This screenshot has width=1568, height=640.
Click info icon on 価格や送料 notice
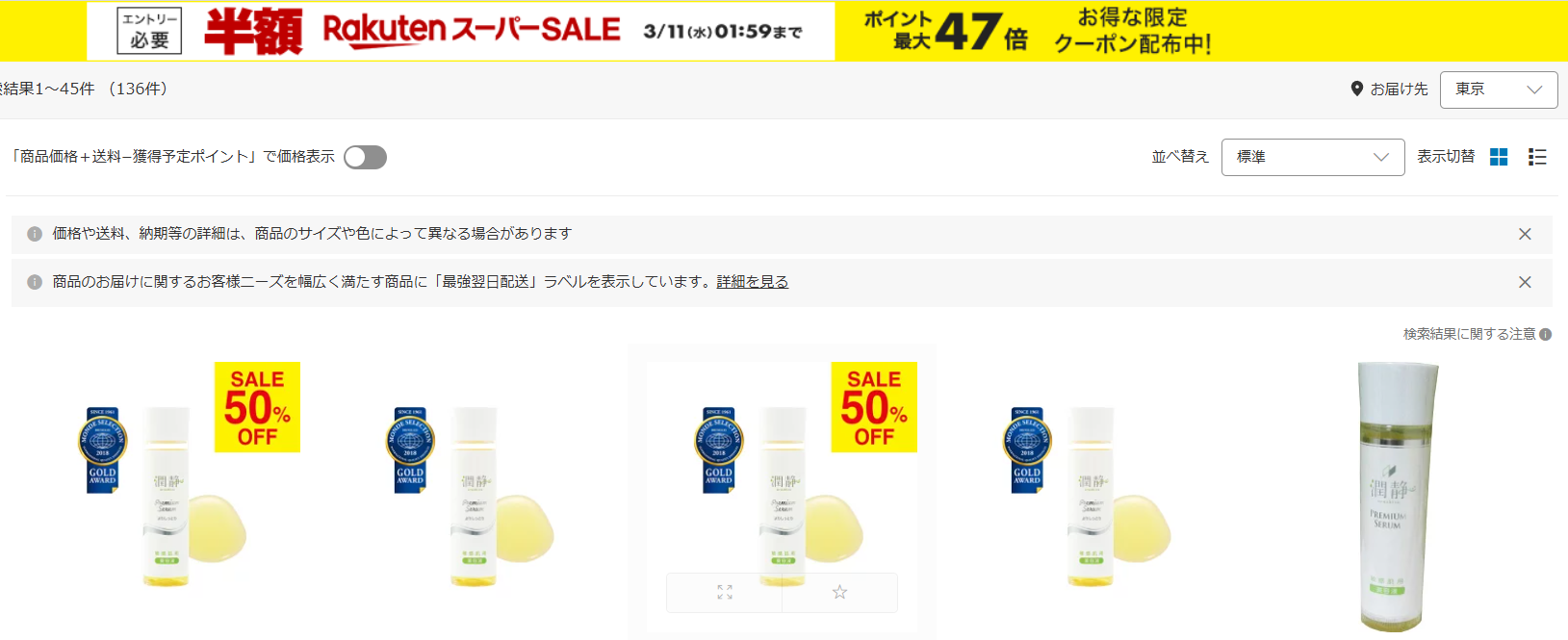tap(35, 234)
